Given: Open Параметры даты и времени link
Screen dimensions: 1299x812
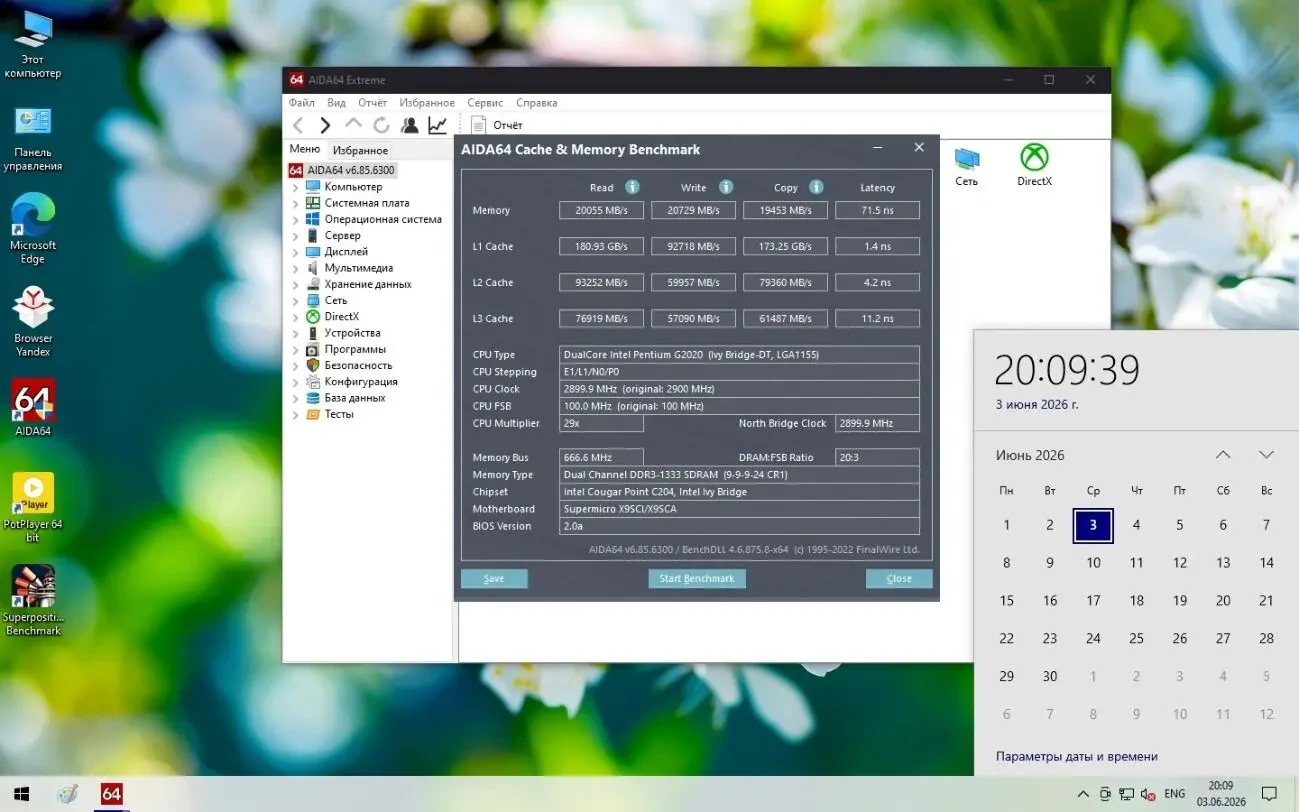Looking at the screenshot, I should (x=1077, y=756).
